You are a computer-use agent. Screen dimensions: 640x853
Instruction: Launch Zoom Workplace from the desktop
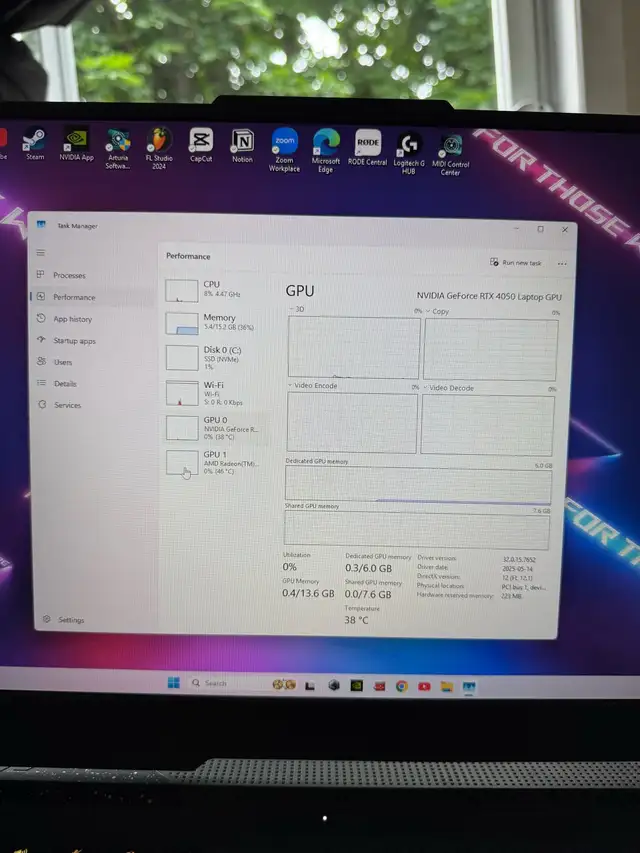click(x=285, y=150)
